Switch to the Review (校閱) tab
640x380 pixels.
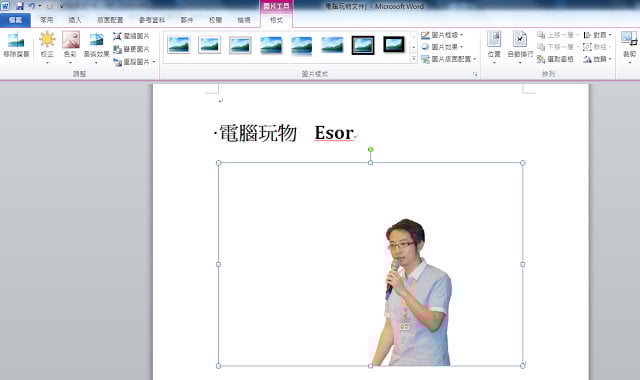coord(216,20)
